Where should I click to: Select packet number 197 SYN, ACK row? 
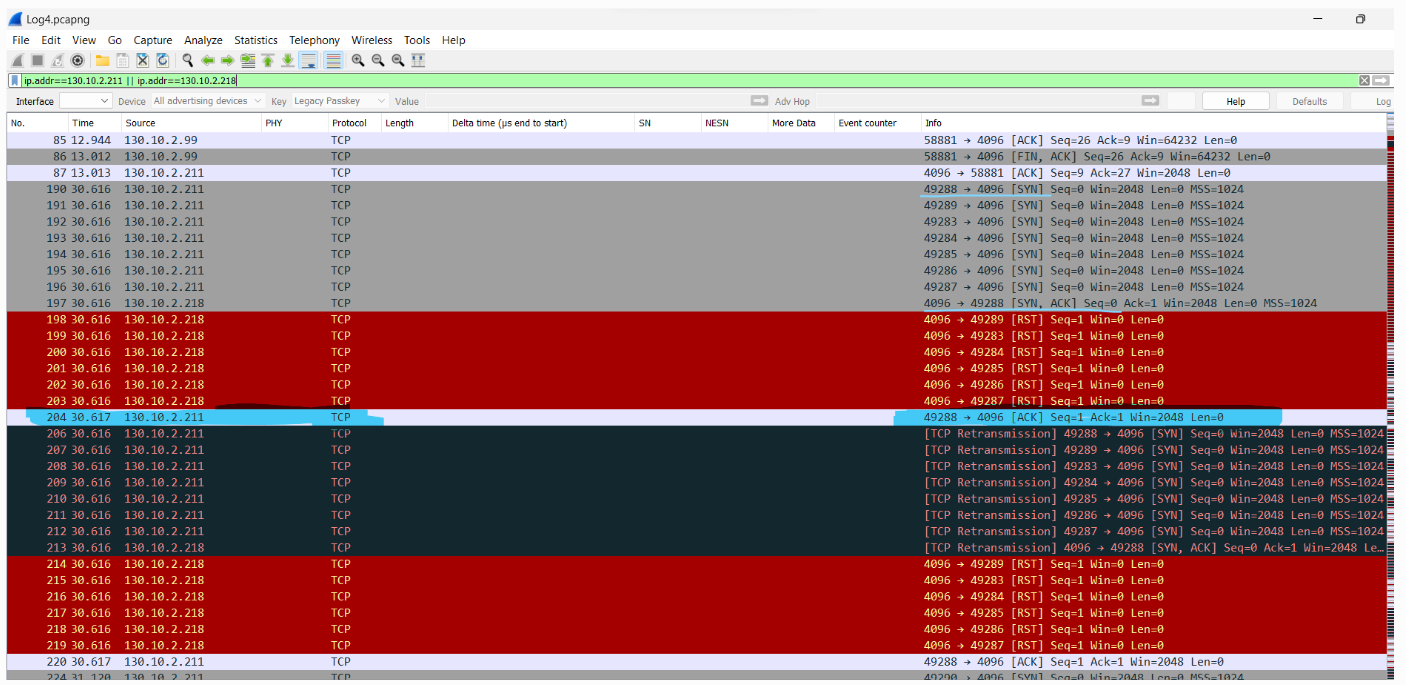697,303
